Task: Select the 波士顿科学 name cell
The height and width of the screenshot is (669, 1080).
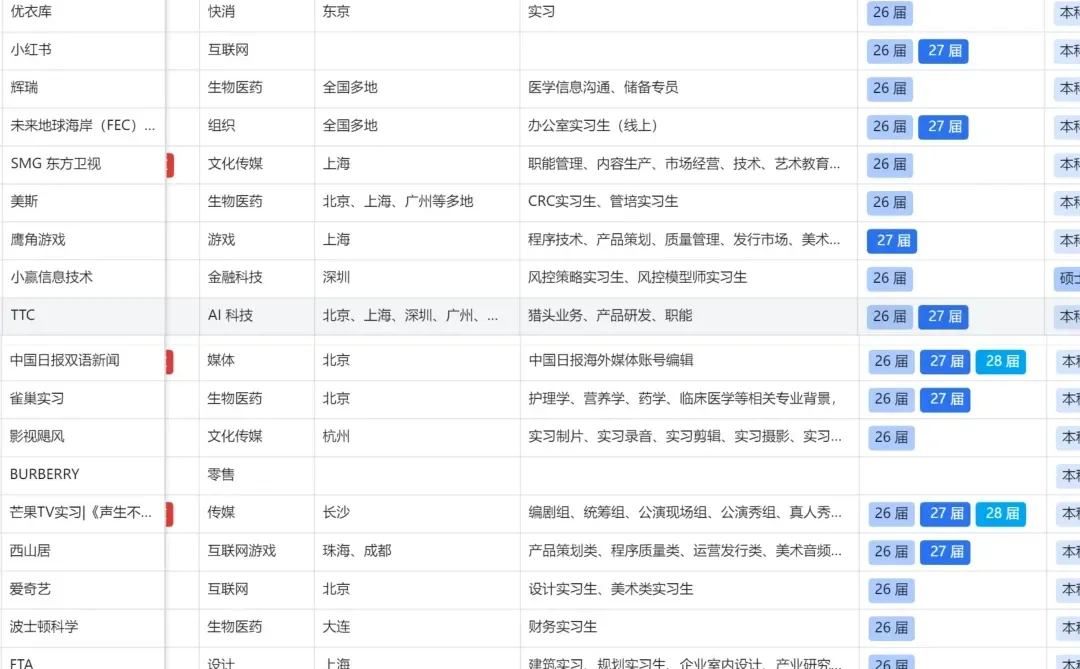Action: [44, 626]
